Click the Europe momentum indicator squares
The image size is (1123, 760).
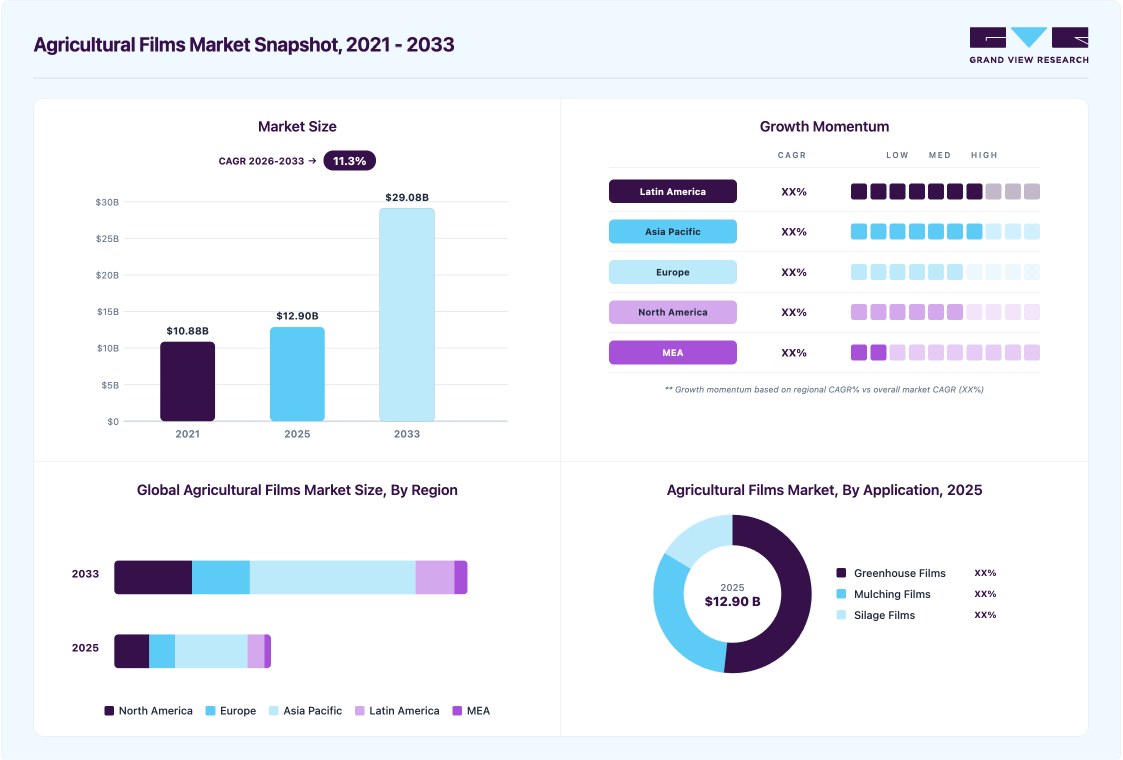click(x=945, y=272)
